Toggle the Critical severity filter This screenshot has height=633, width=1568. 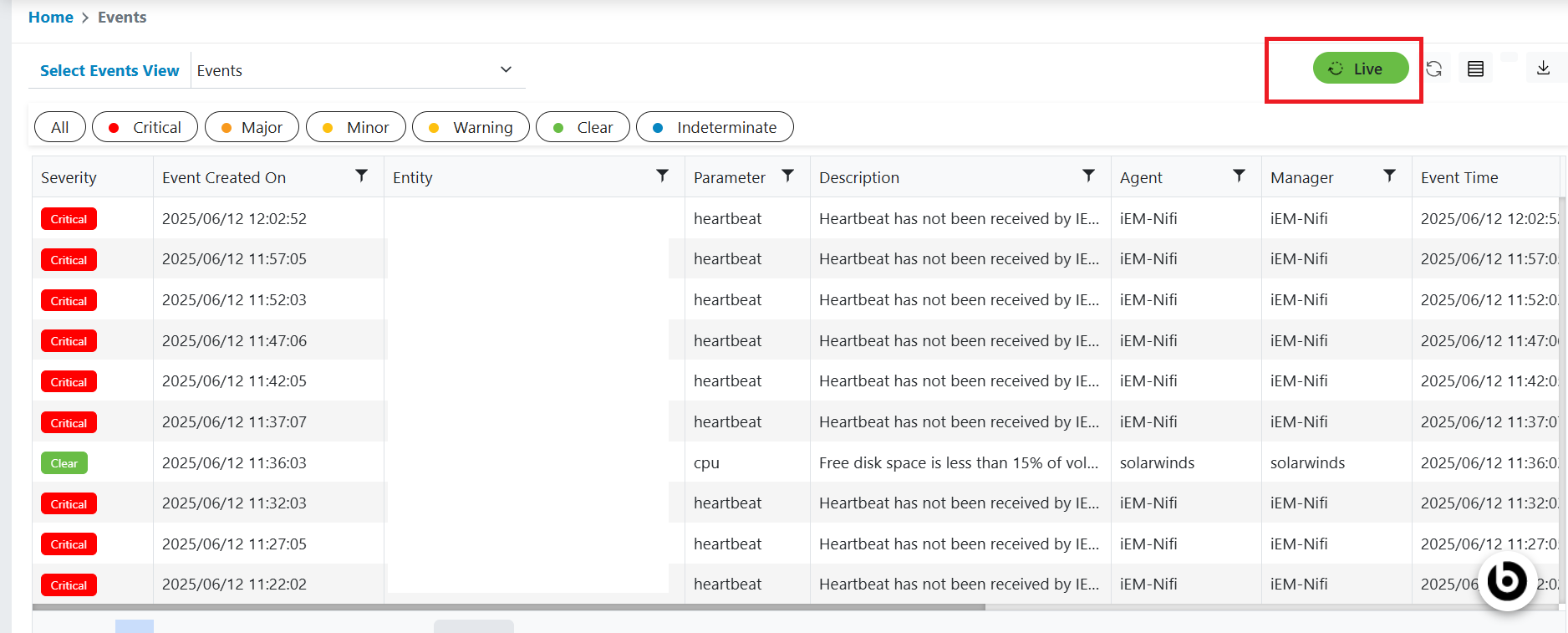[145, 127]
